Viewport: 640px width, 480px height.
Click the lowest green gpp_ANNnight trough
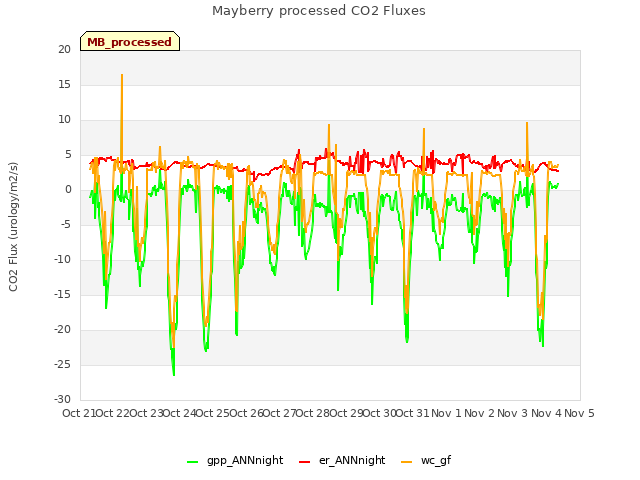174,374
